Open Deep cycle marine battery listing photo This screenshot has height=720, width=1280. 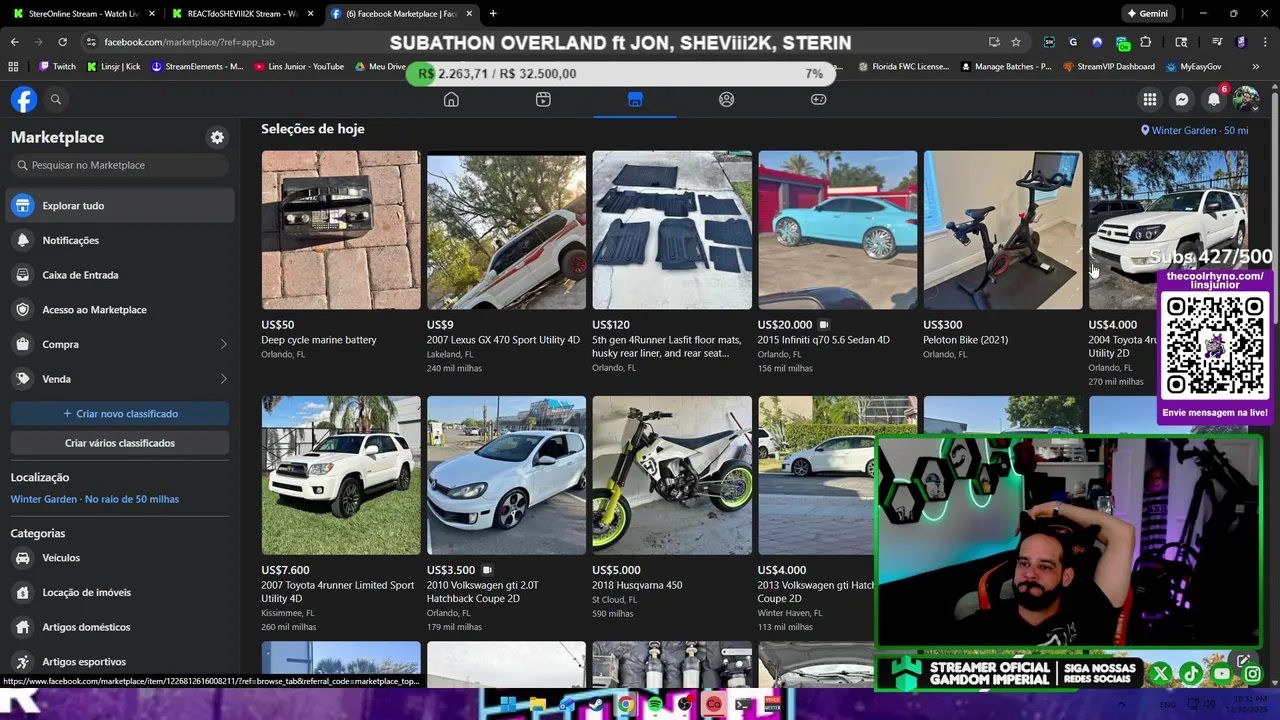341,230
